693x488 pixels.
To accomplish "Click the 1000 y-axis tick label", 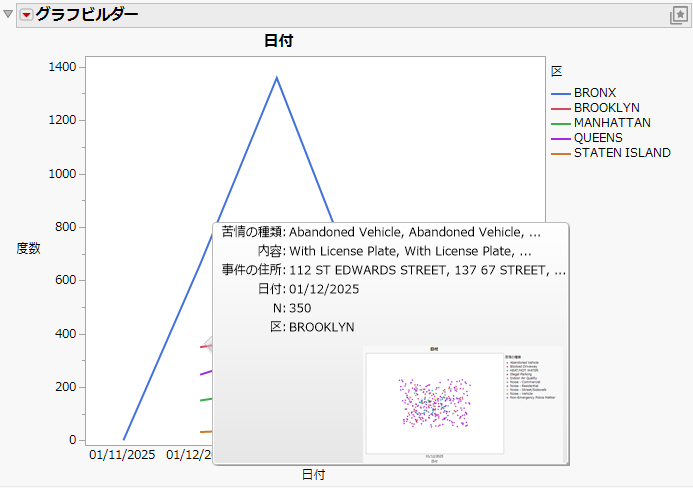I will pyautogui.click(x=62, y=174).
